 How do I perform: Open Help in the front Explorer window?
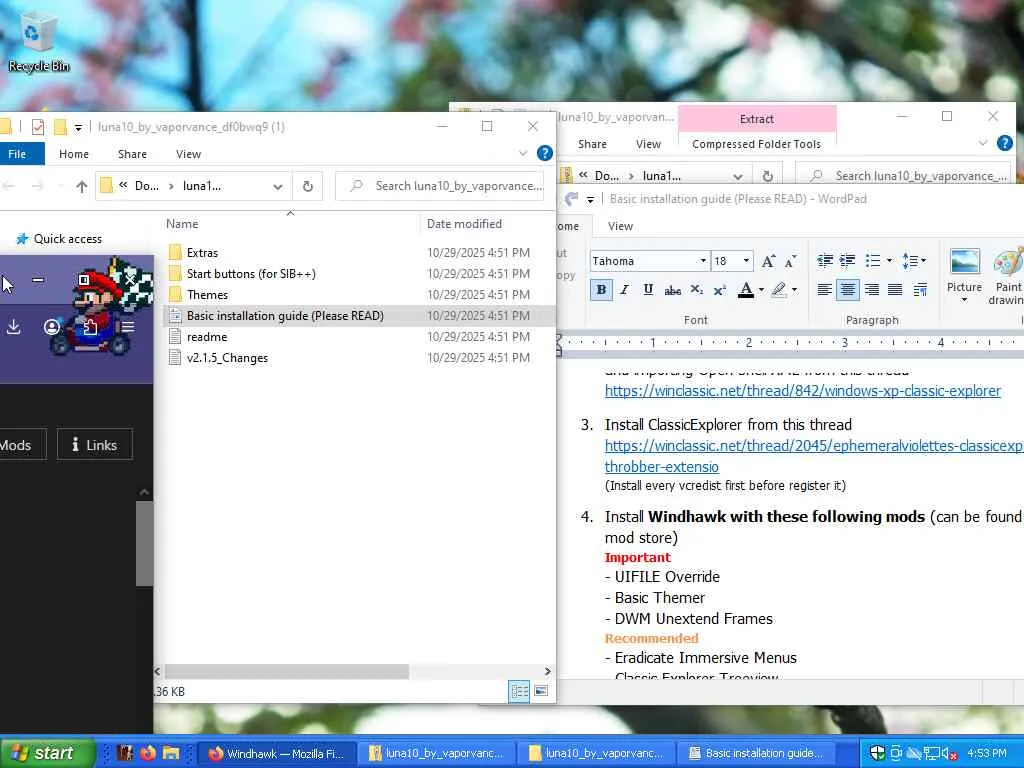545,153
